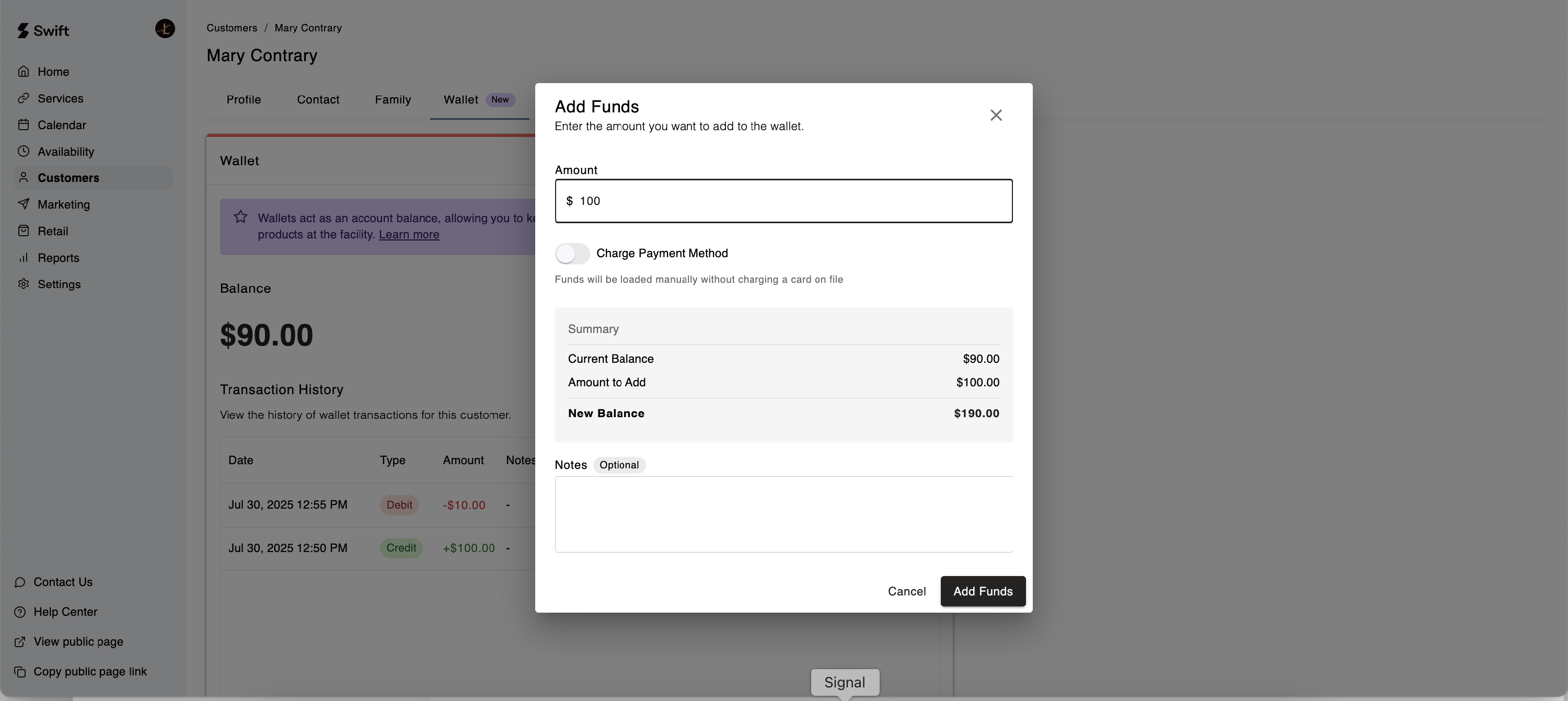Switch to the Contact tab
Screen dimensions: 1568x701
[x=318, y=100]
